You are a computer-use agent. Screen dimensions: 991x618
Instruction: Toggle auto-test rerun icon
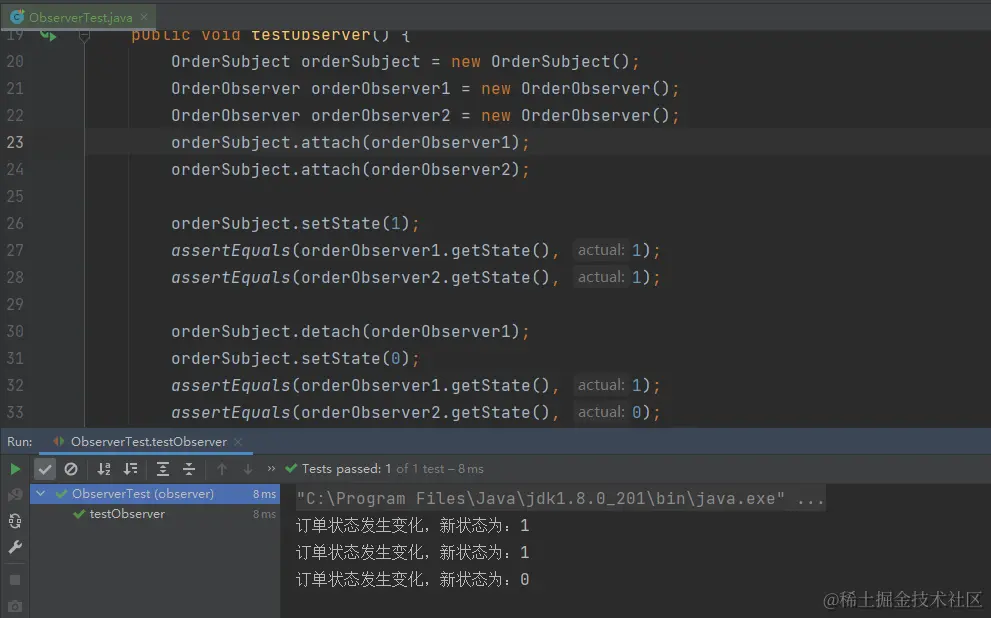tap(15, 521)
